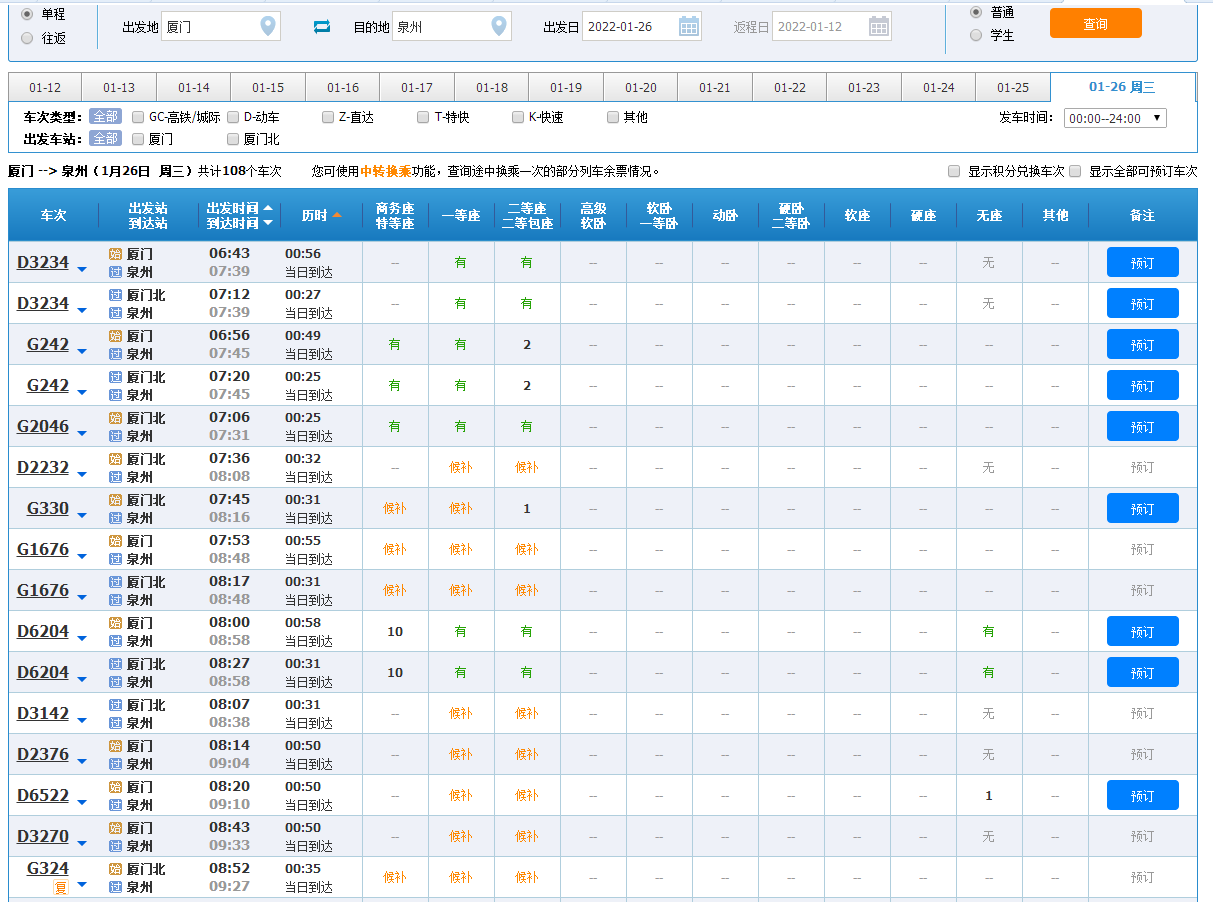Click the location pin in 出发地 field
This screenshot has width=1213, height=902.
(267, 27)
